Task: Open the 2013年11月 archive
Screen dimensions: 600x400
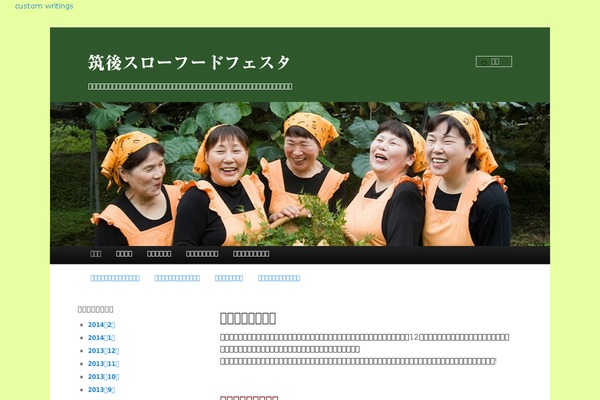Action: [x=103, y=364]
